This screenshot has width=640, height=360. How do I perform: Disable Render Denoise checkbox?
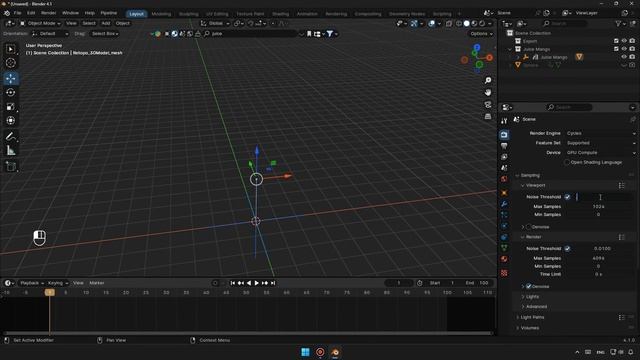click(529, 287)
